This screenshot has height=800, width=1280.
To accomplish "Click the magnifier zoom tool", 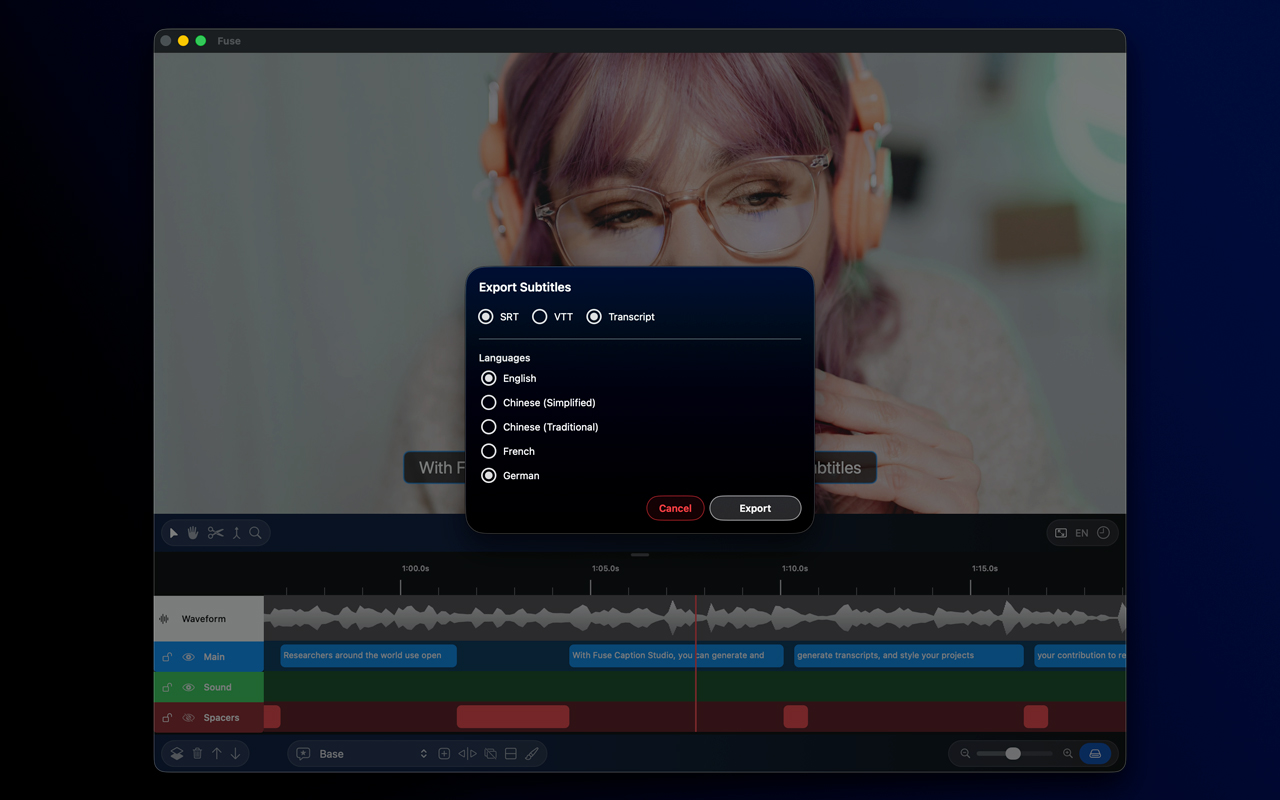I will point(255,533).
